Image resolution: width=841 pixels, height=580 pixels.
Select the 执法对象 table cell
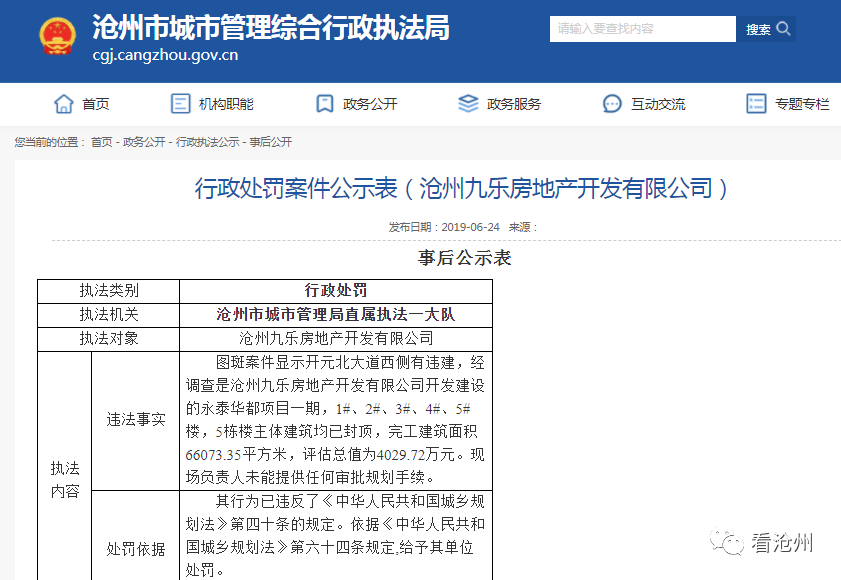pos(108,339)
